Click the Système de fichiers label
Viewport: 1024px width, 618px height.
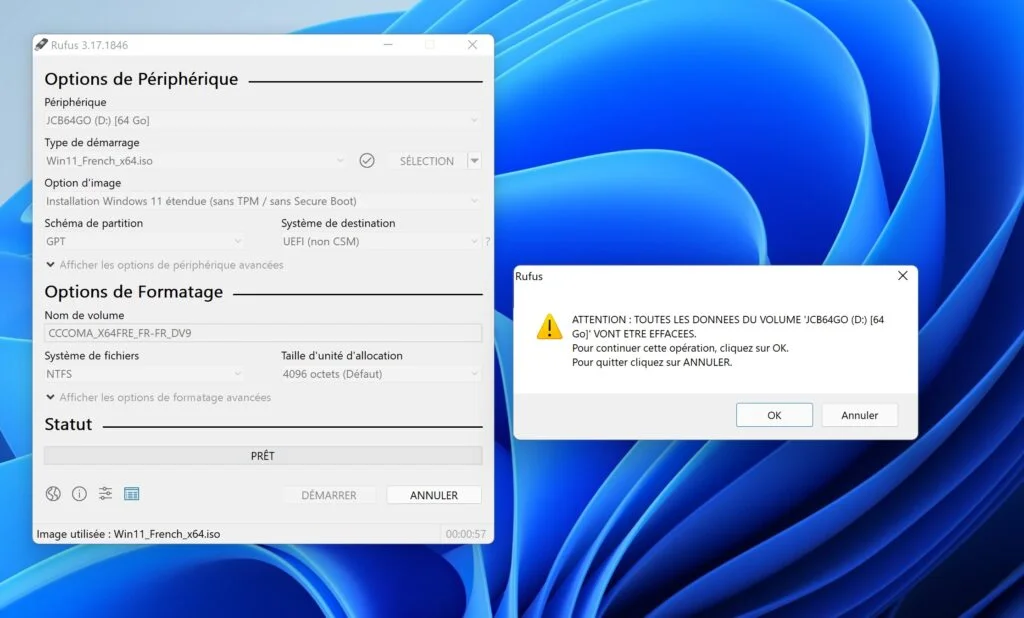point(91,355)
